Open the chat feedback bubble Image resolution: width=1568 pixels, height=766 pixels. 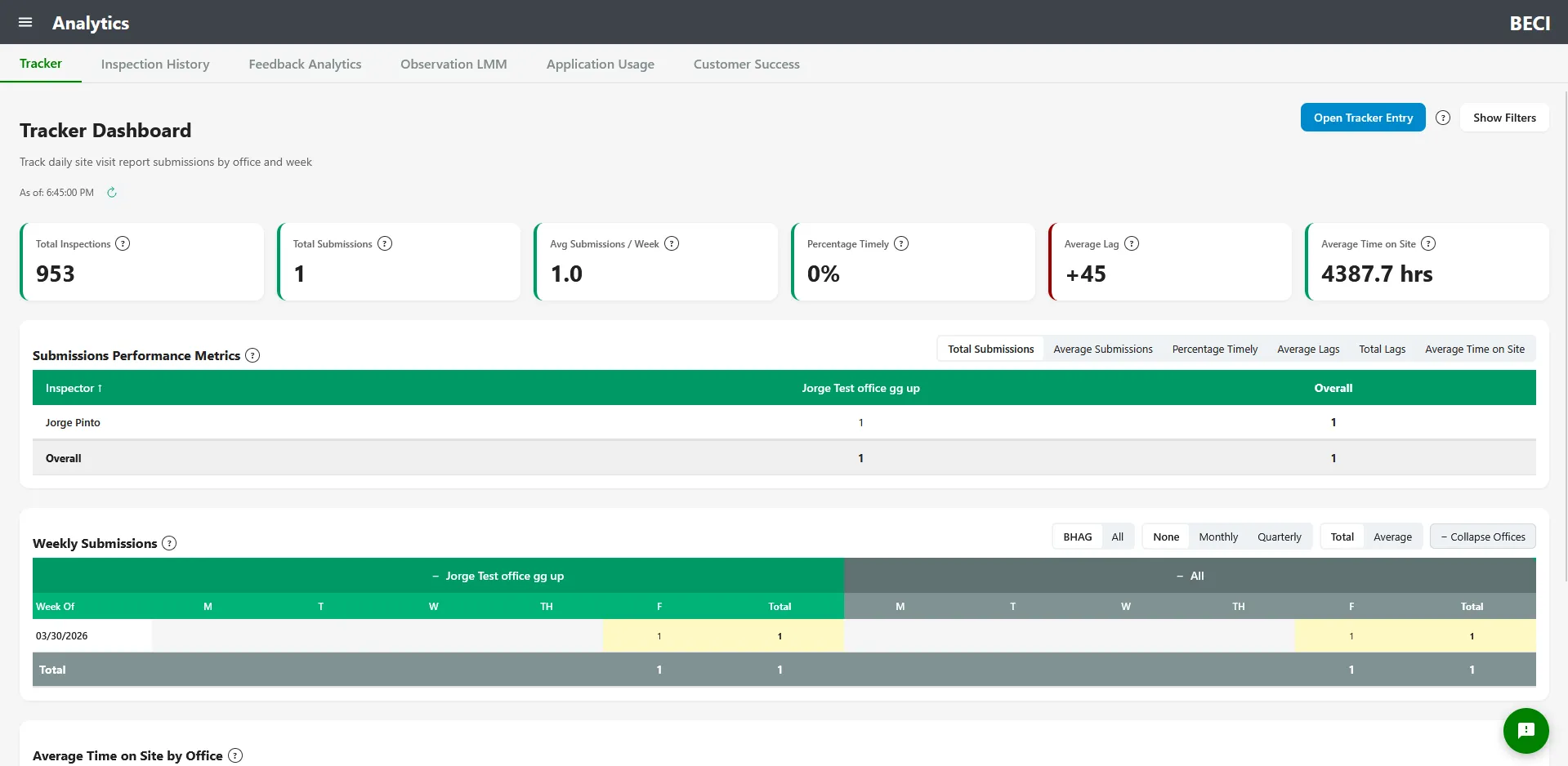pyautogui.click(x=1526, y=730)
